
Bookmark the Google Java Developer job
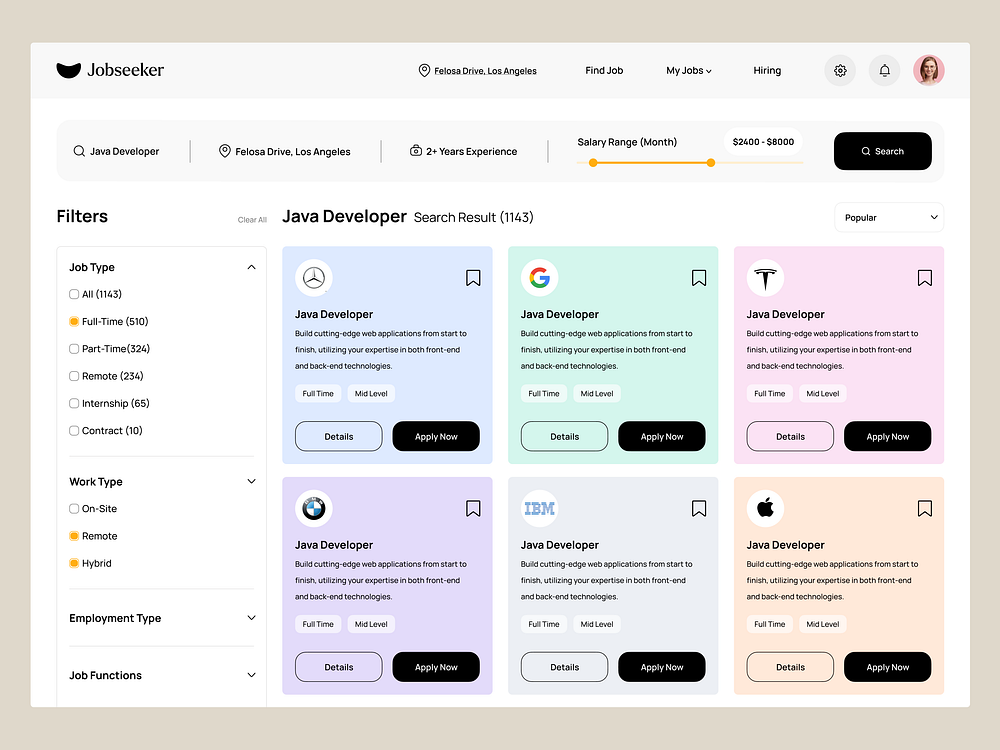(698, 277)
